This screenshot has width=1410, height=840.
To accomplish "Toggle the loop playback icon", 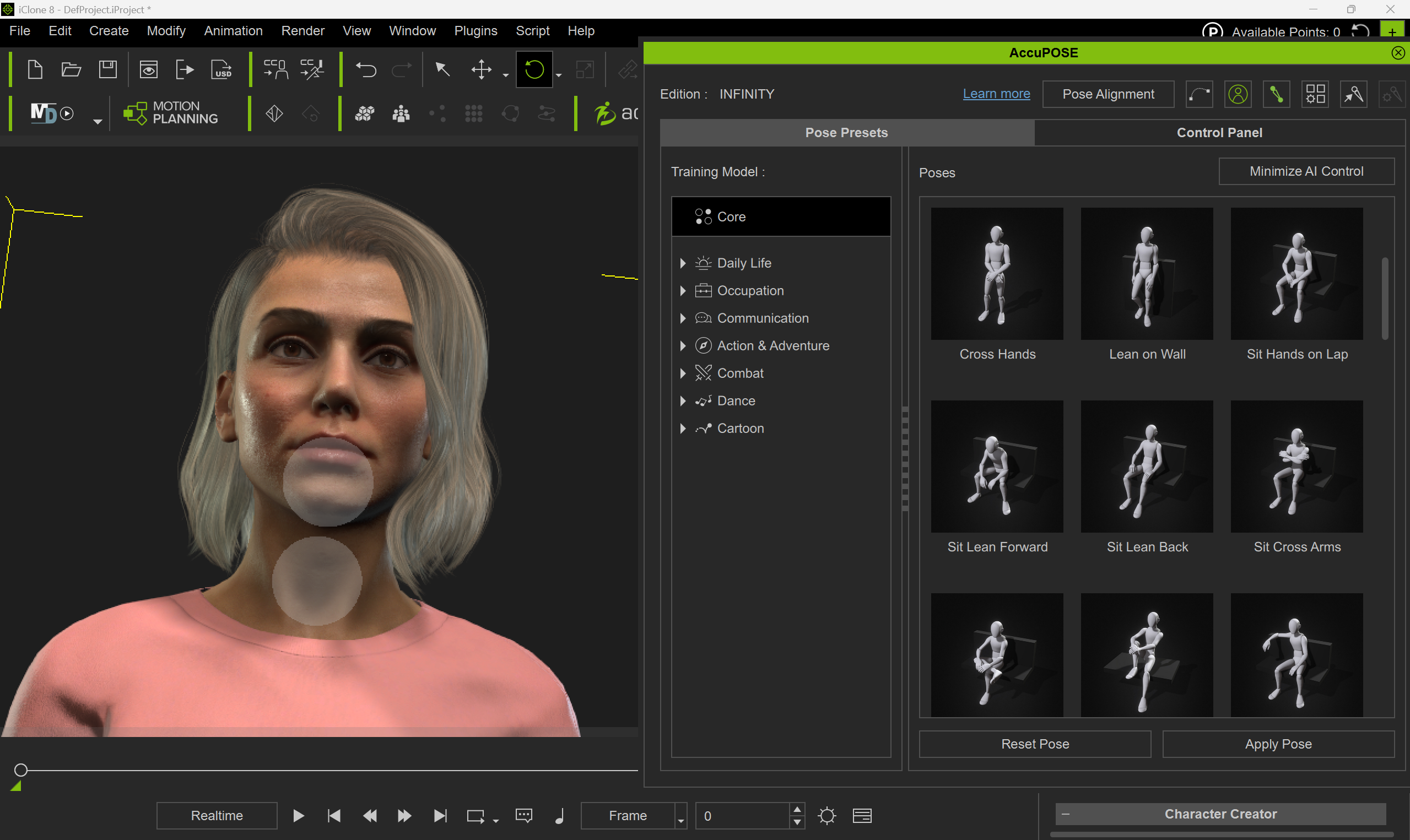I will (476, 816).
